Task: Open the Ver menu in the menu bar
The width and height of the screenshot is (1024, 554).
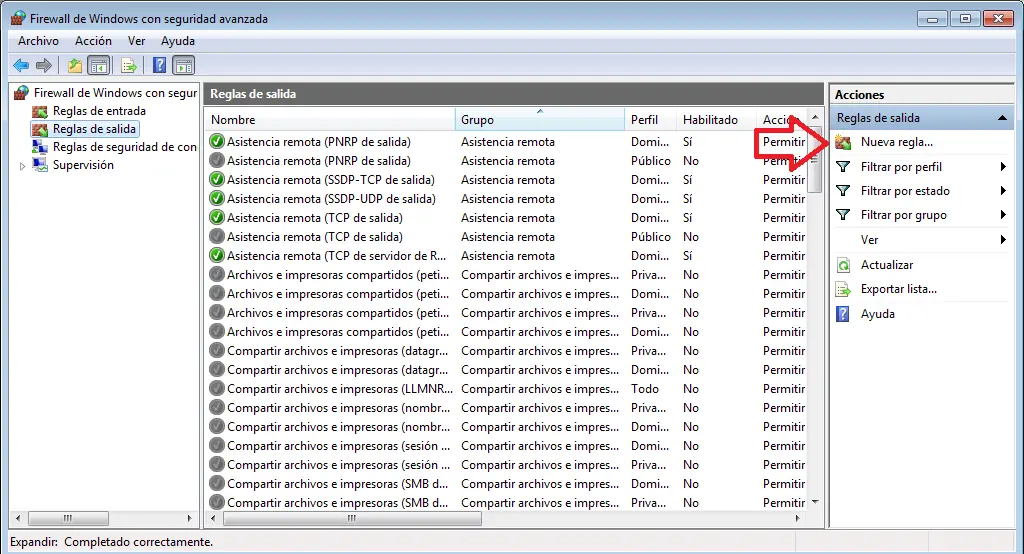Action: pyautogui.click(x=136, y=41)
